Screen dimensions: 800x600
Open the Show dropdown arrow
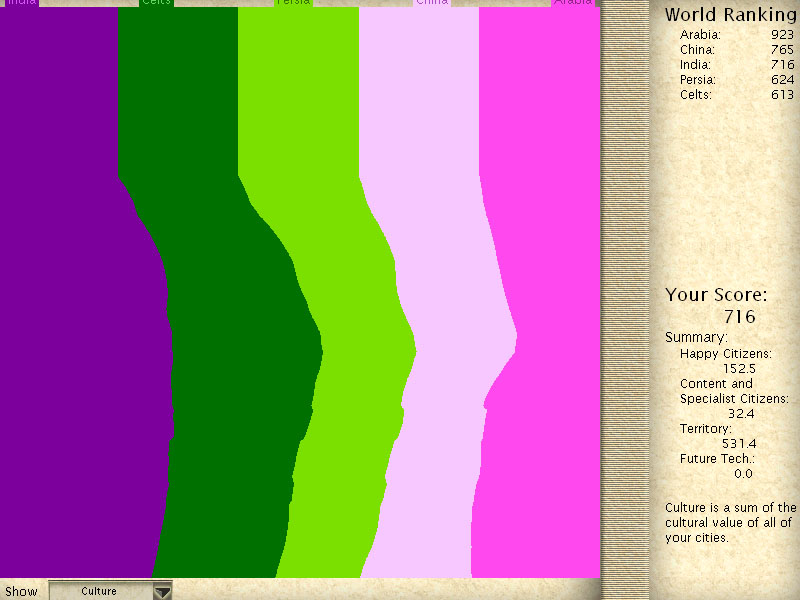pos(162,591)
